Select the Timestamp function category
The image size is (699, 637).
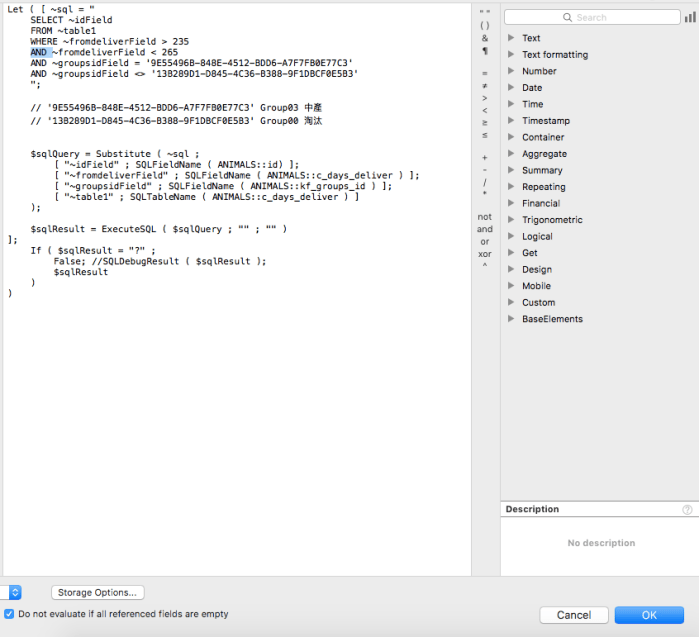click(x=545, y=121)
